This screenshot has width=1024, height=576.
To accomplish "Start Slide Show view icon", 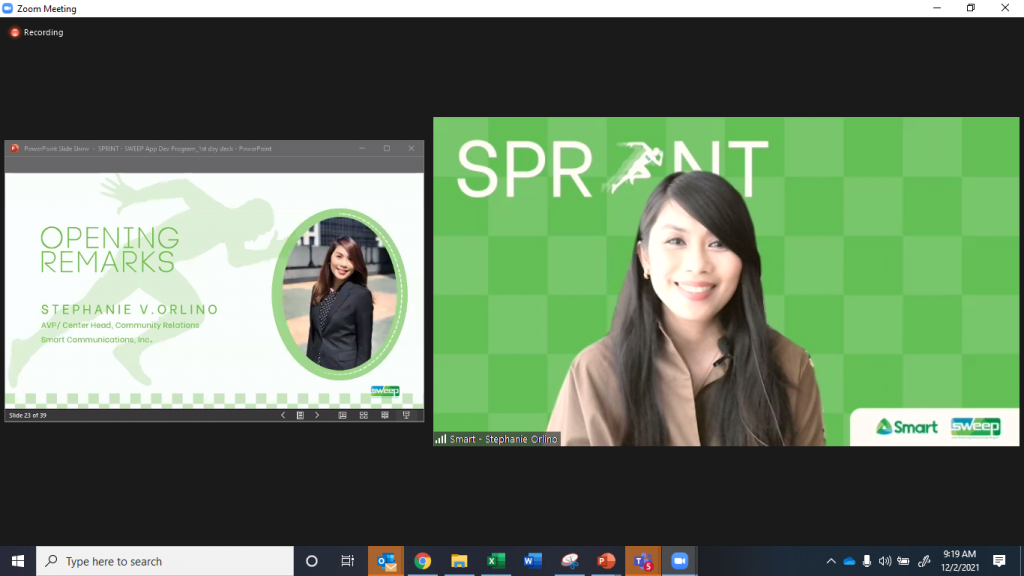I will click(x=406, y=415).
